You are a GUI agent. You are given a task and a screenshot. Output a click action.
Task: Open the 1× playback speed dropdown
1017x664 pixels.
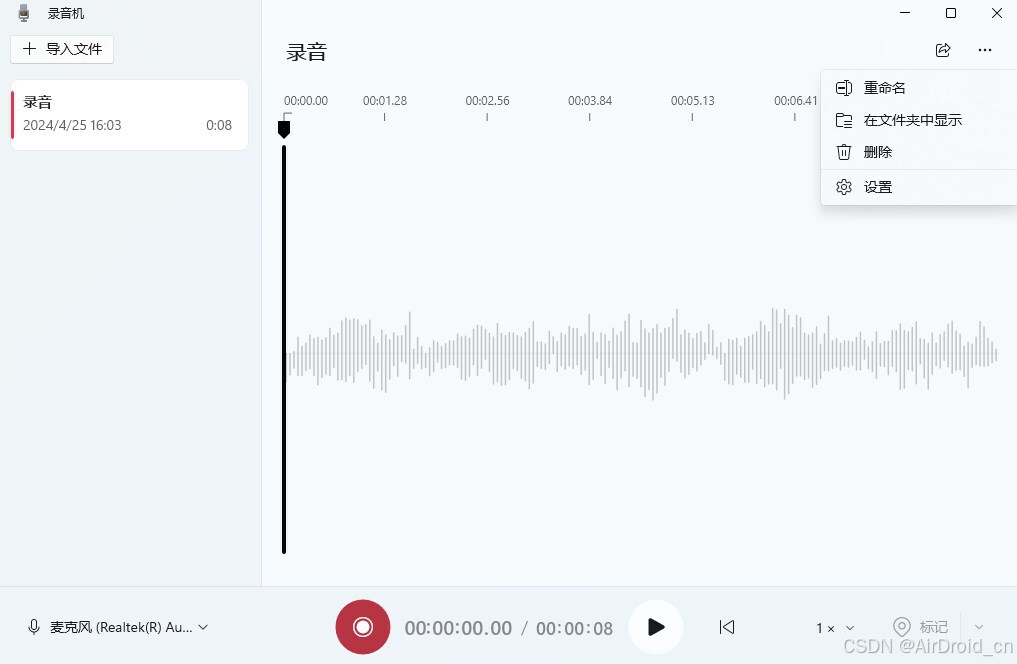pos(835,628)
